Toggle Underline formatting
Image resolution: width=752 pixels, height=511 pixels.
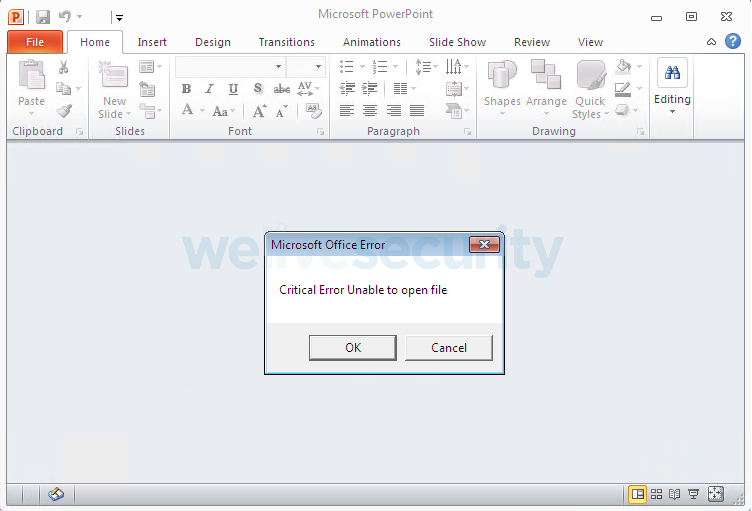pyautogui.click(x=233, y=89)
